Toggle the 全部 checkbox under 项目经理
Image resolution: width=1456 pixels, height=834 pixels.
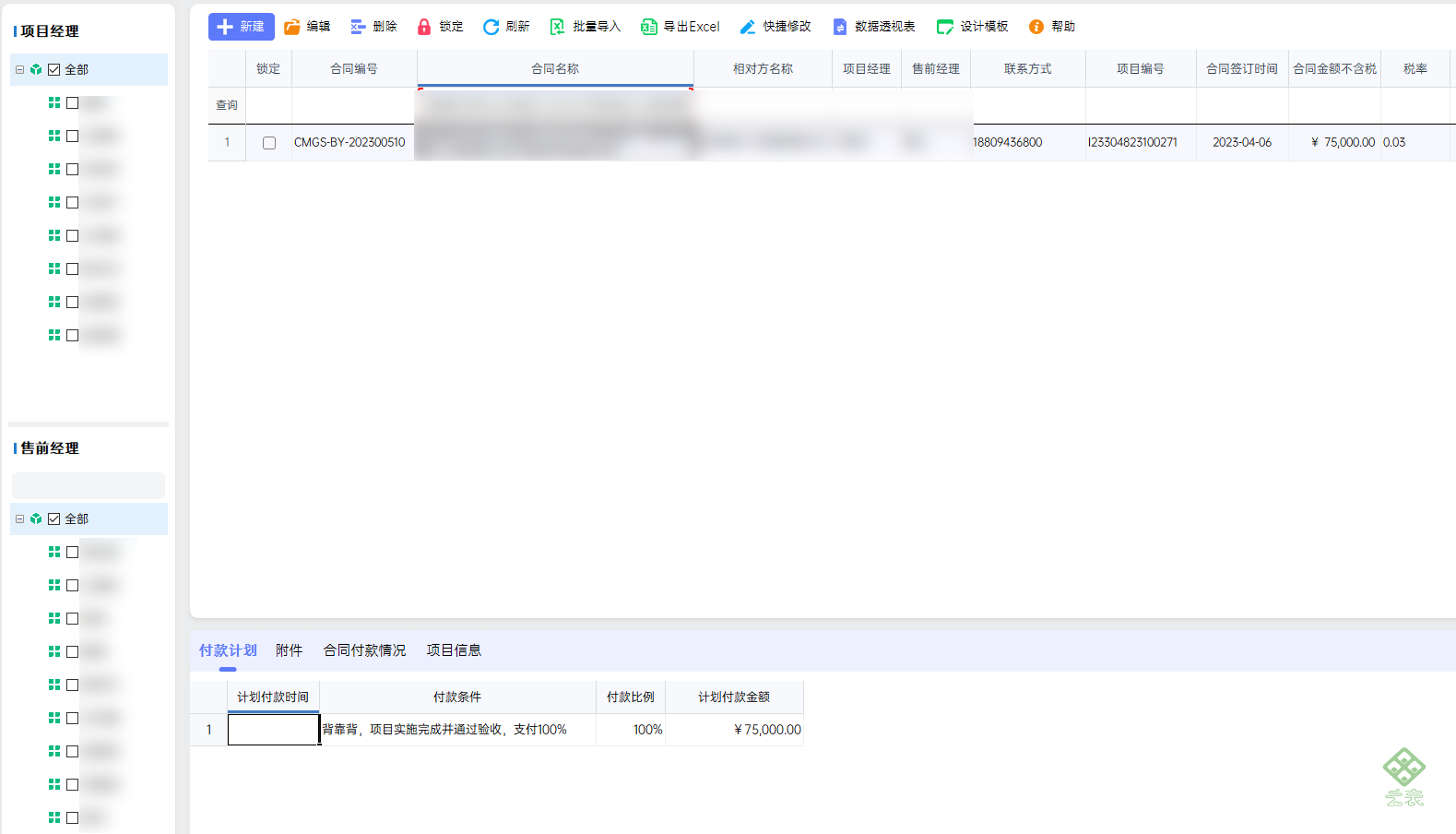tap(54, 69)
